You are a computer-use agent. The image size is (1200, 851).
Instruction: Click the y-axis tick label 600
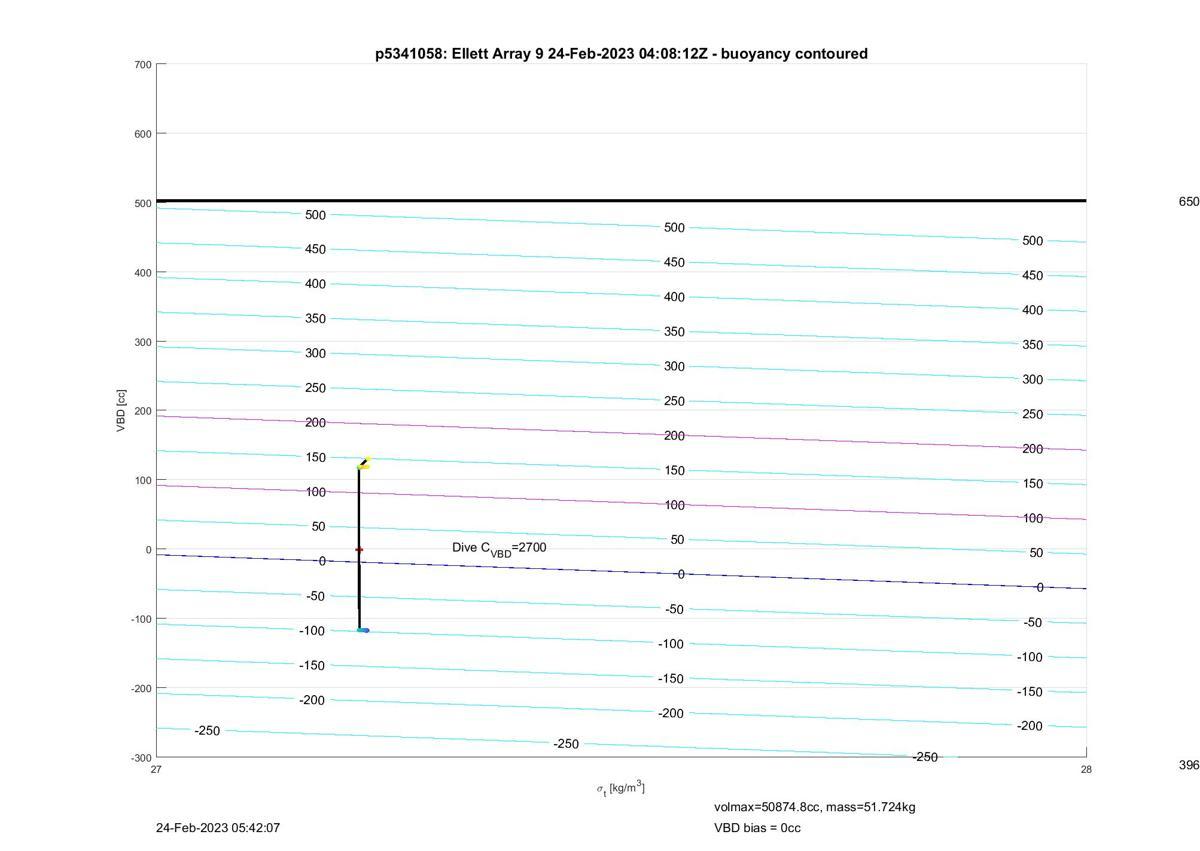[x=142, y=134]
